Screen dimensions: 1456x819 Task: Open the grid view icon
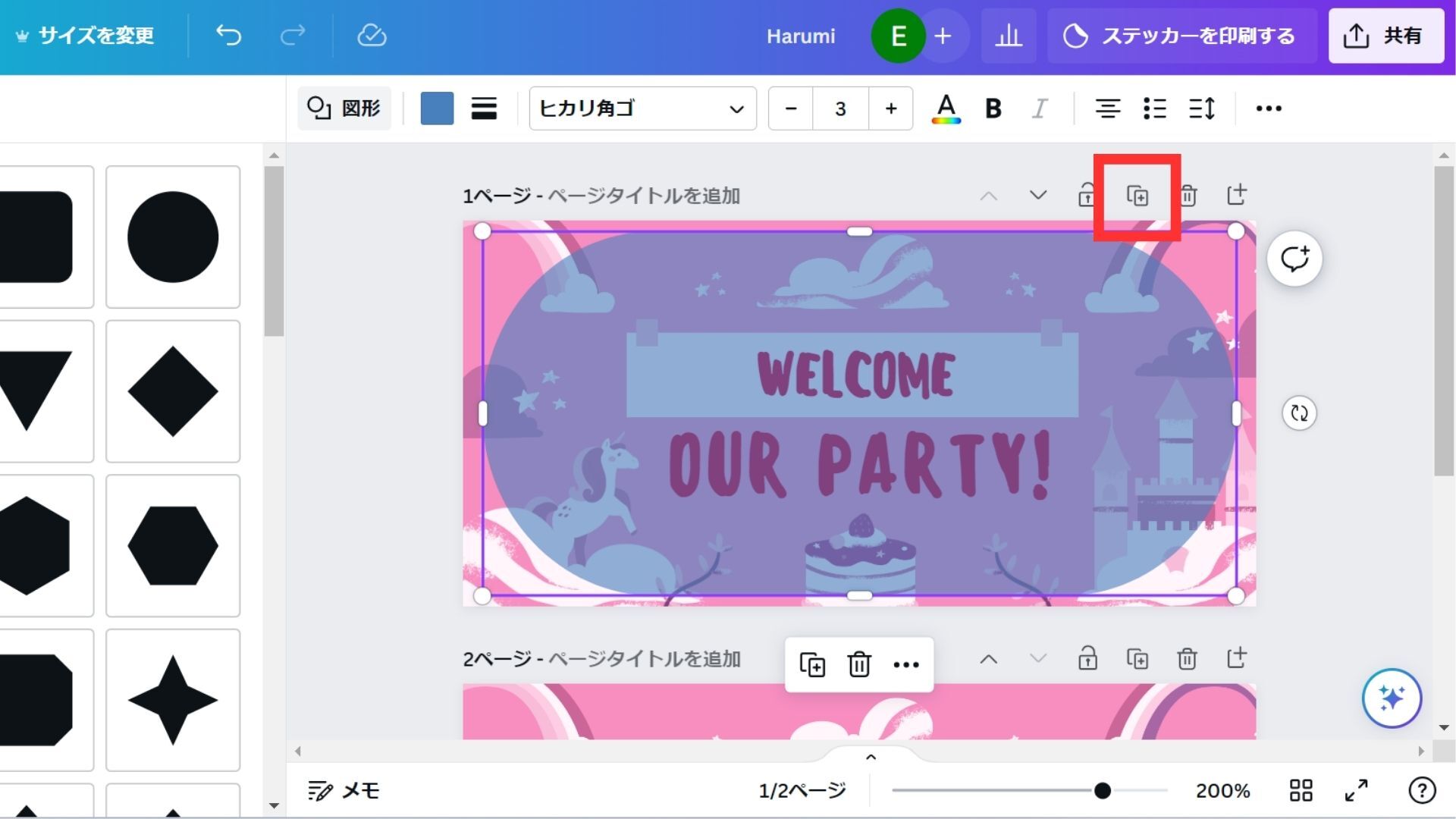point(1301,791)
